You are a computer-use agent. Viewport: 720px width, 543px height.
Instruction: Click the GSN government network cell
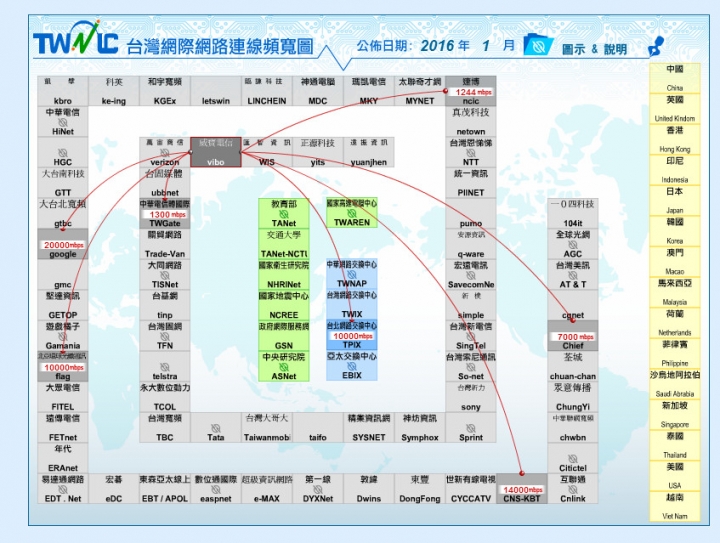tap(284, 336)
